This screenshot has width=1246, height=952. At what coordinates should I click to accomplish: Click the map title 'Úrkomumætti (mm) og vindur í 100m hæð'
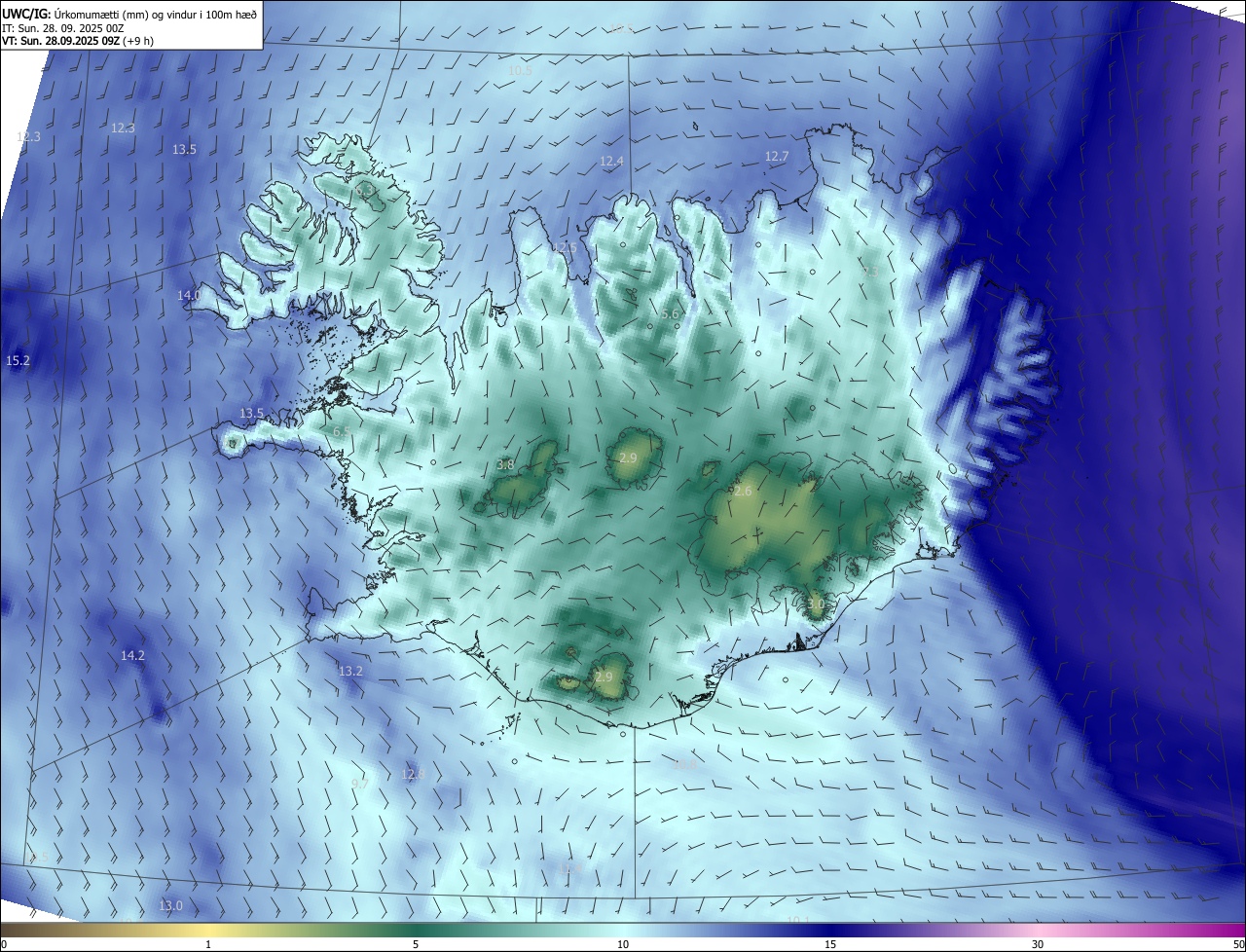tap(155, 14)
